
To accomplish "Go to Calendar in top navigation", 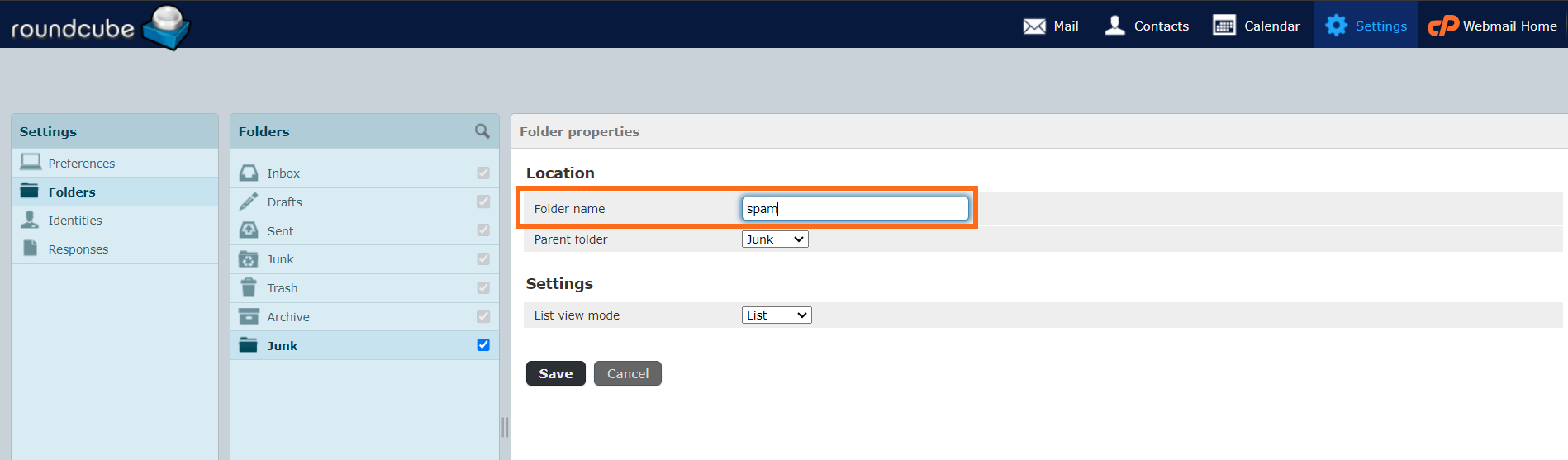I will (1257, 26).
